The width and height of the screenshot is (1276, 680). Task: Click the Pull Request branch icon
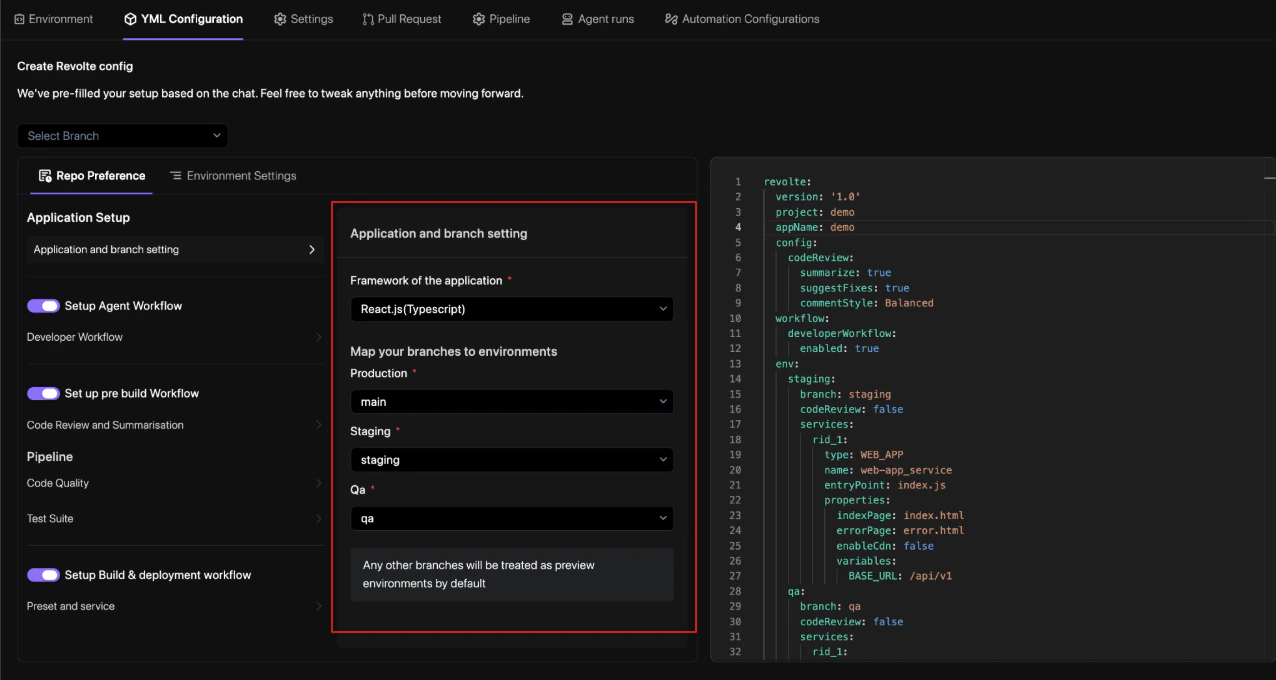(368, 19)
